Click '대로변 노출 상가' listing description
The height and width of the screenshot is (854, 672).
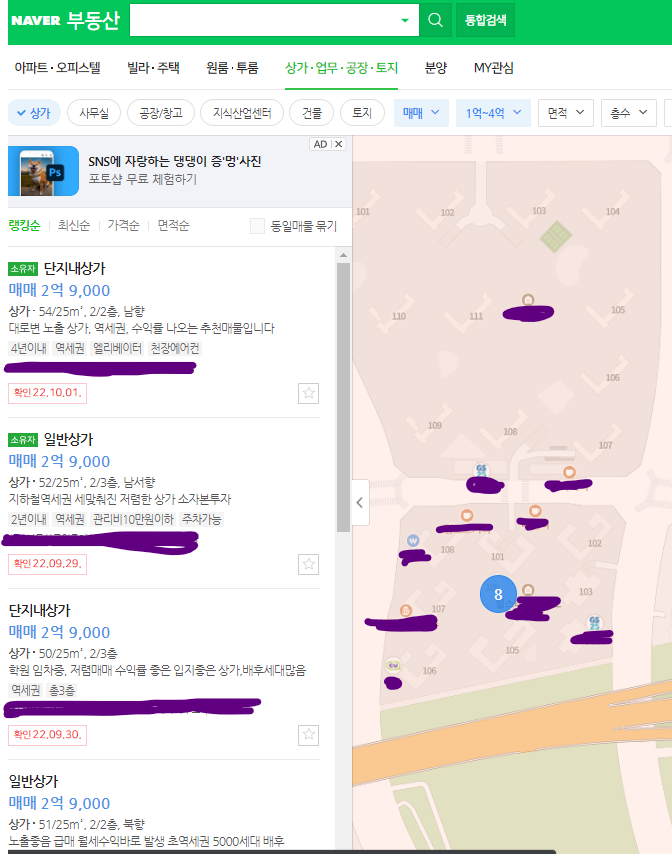coord(142,328)
